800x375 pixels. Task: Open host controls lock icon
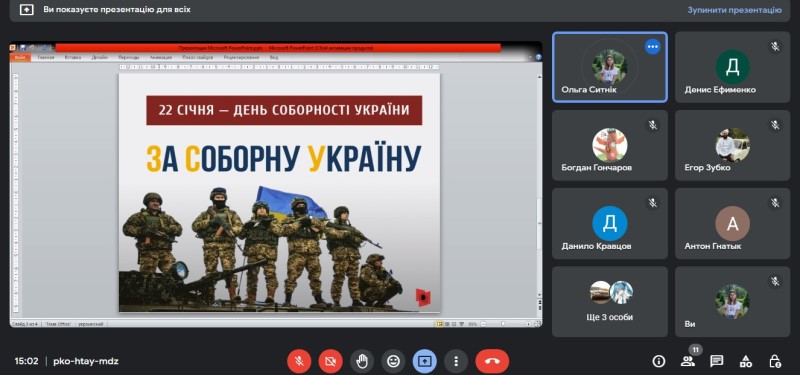tap(774, 361)
